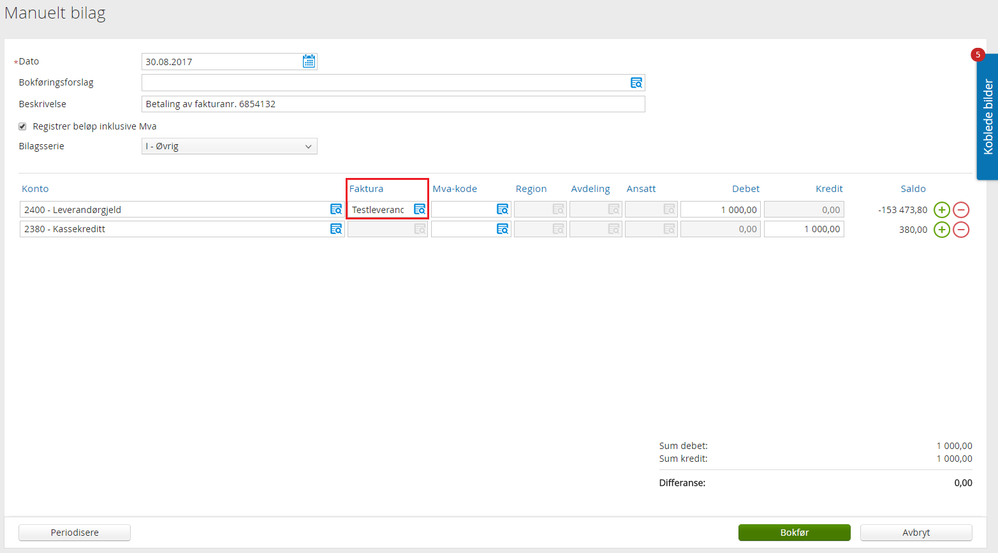
Task: Open the Bokføringsforslag lookup icon
Action: pyautogui.click(x=636, y=83)
